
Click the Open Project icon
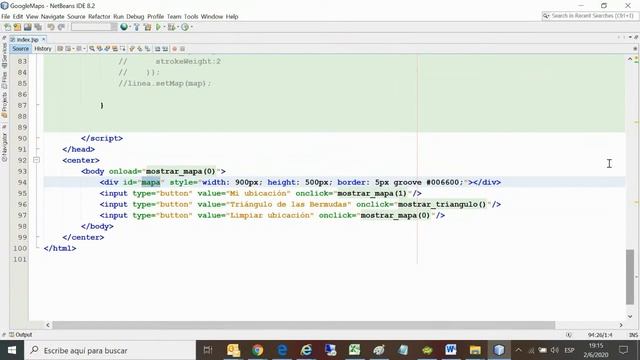pyautogui.click(x=27, y=27)
